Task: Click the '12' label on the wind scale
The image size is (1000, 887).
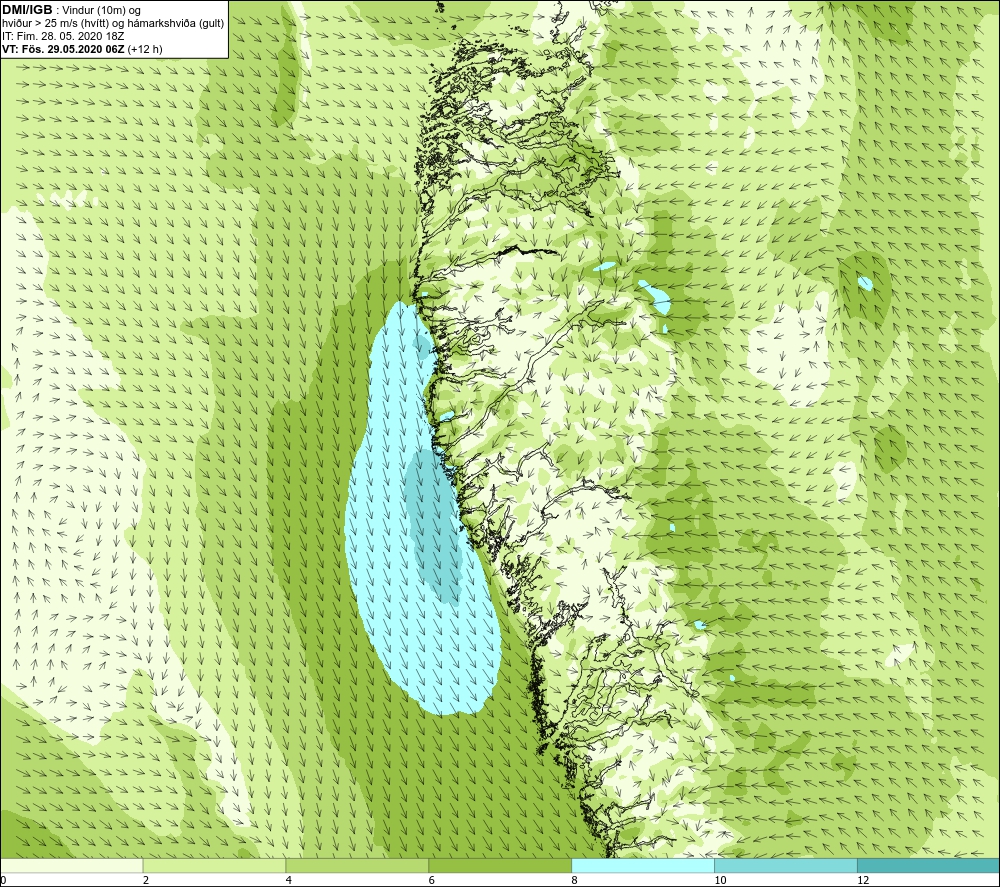Action: pos(863,881)
